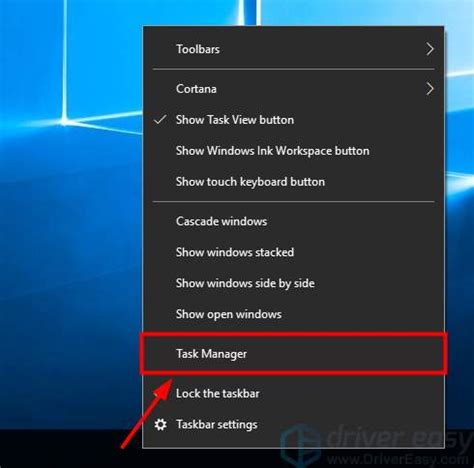The height and width of the screenshot is (468, 474).
Task: Enable Show touch keyboard button
Action: click(293, 182)
